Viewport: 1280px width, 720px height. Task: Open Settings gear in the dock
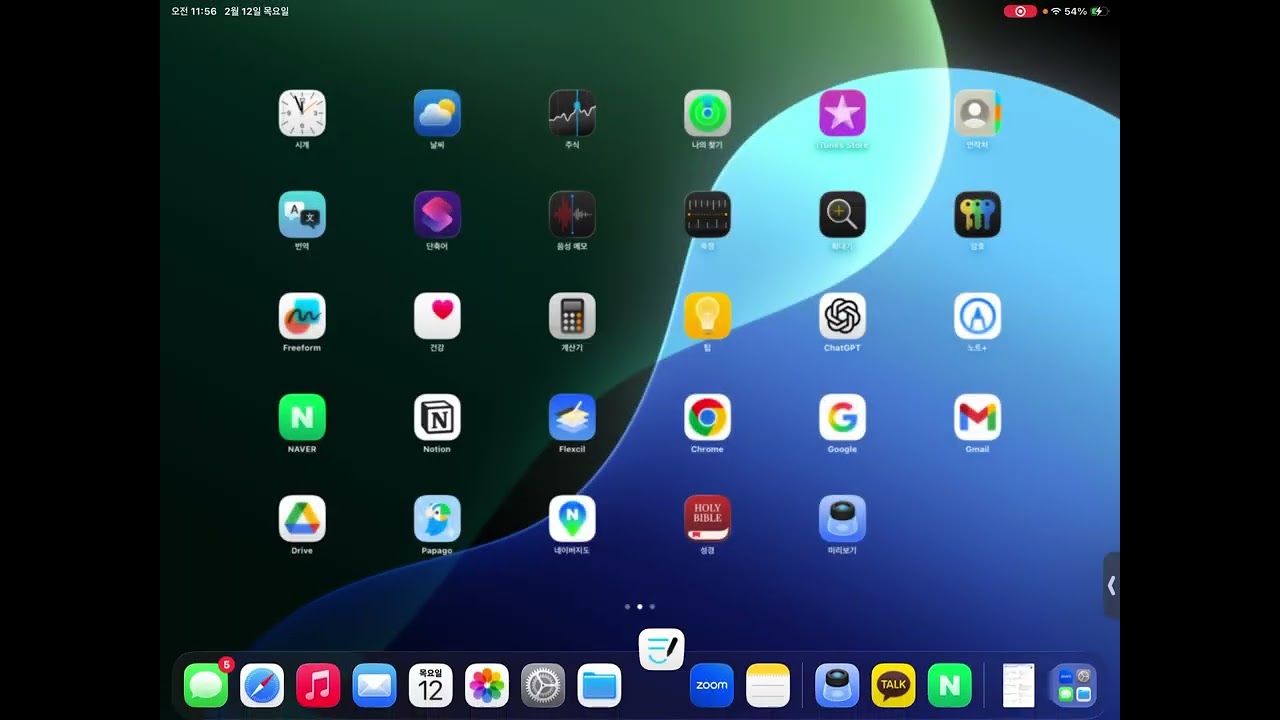pyautogui.click(x=543, y=685)
